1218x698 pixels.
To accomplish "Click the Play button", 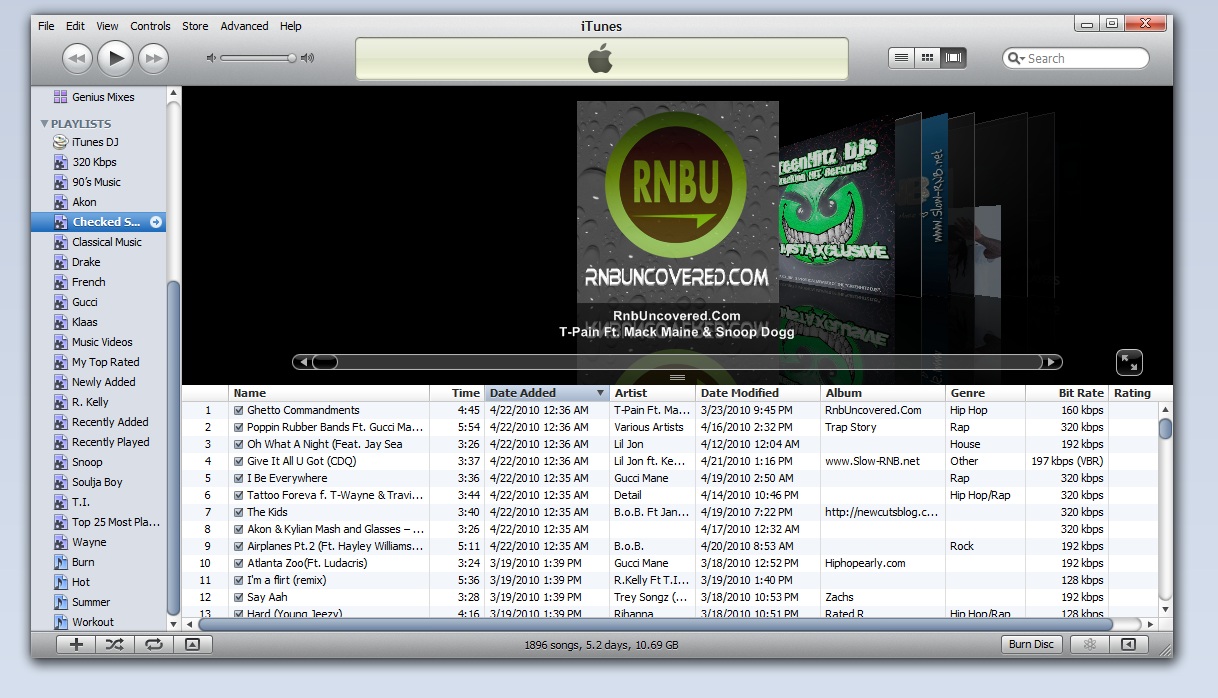I will [x=115, y=58].
